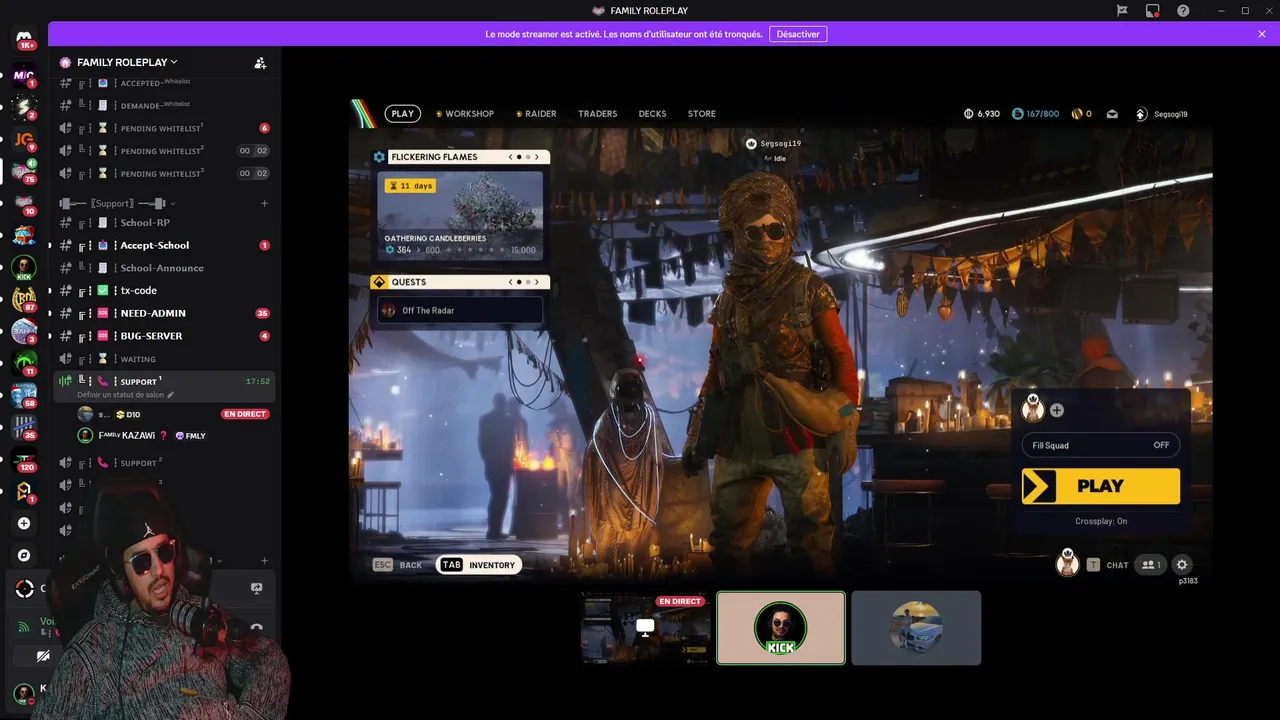
Task: Click Définir un statut de salon
Action: [x=126, y=395]
